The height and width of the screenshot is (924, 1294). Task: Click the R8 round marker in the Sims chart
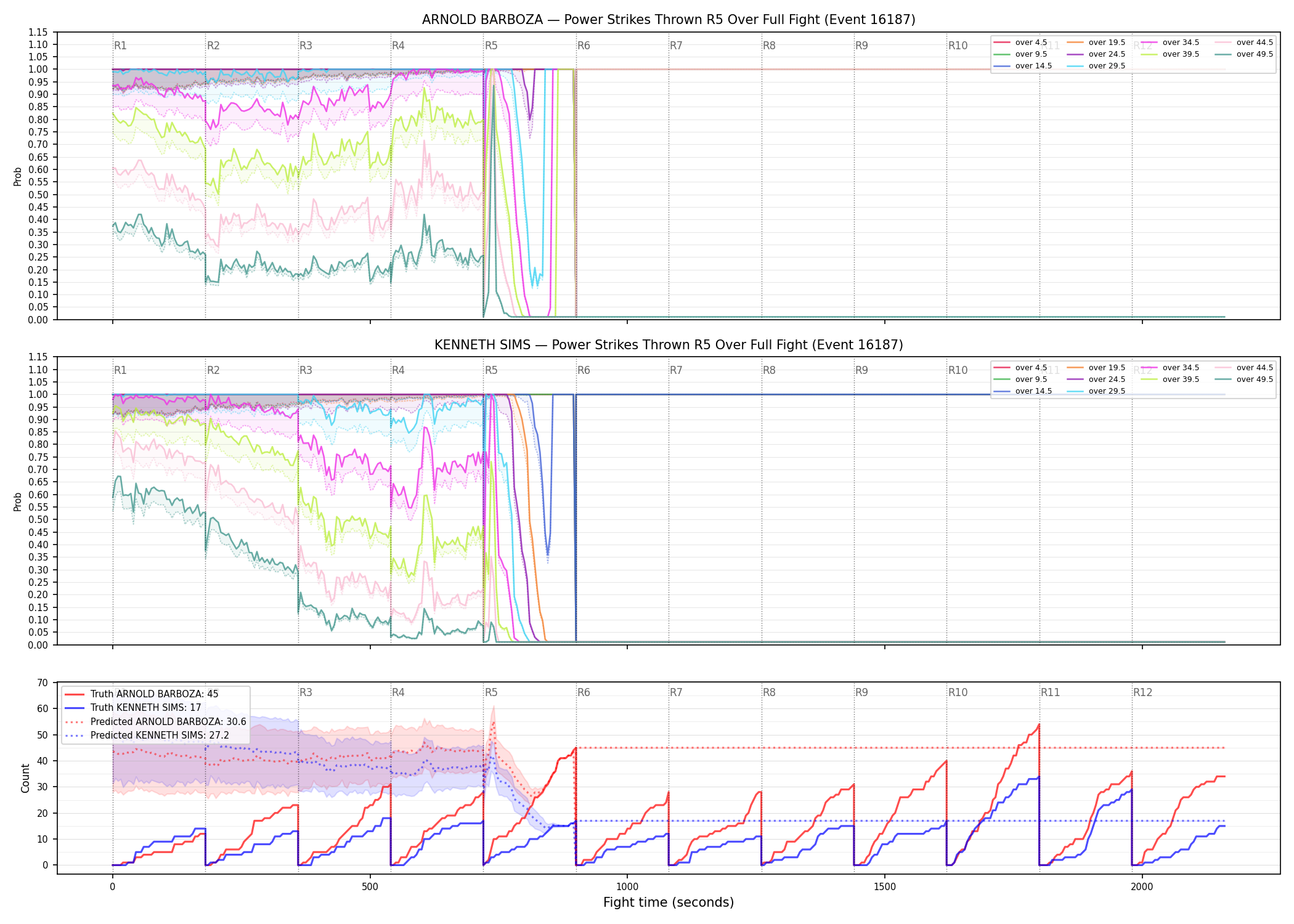tap(769, 370)
